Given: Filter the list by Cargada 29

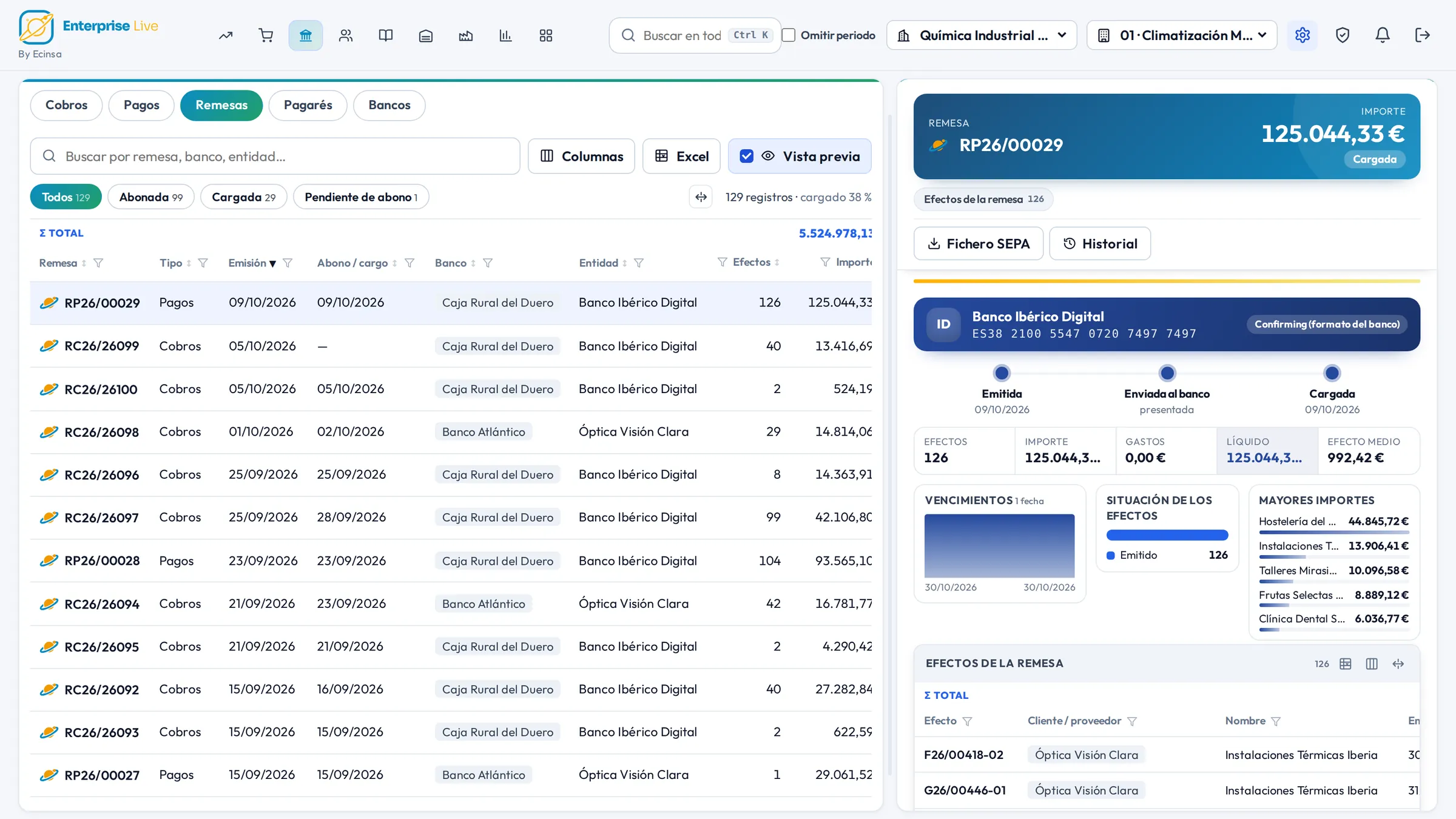Looking at the screenshot, I should click(x=243, y=197).
